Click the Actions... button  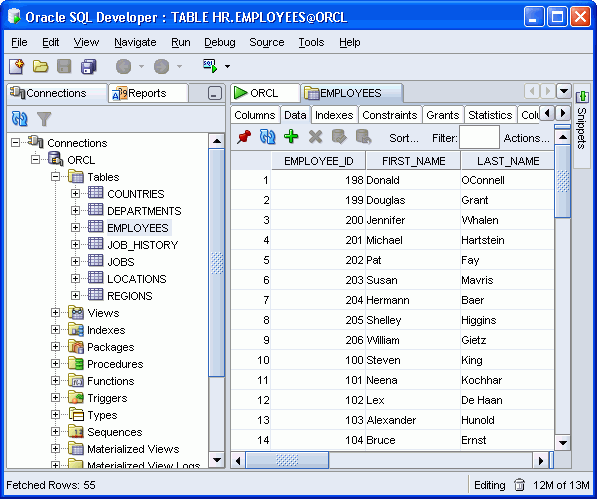pyautogui.click(x=526, y=138)
